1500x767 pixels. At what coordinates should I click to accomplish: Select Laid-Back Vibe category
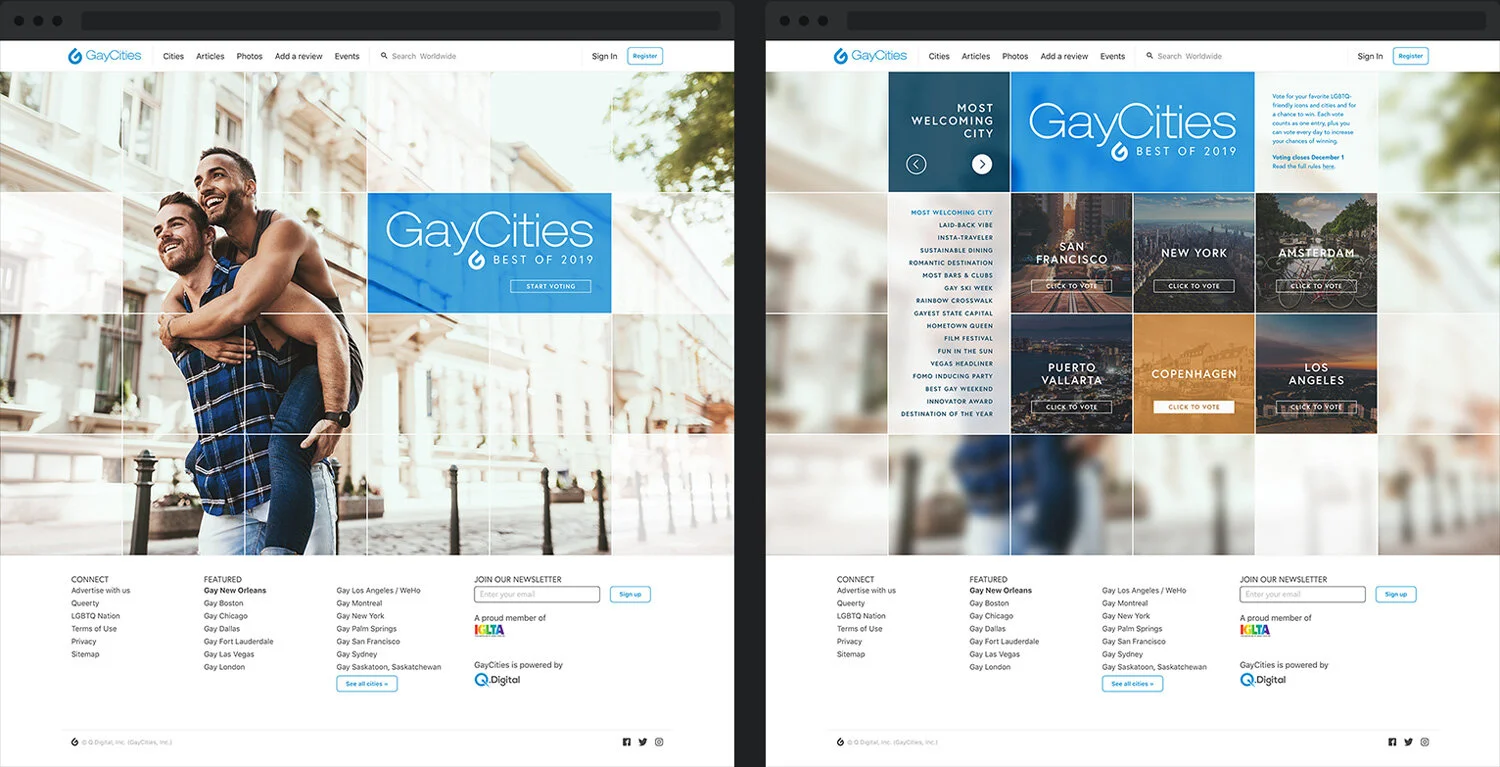coord(965,225)
